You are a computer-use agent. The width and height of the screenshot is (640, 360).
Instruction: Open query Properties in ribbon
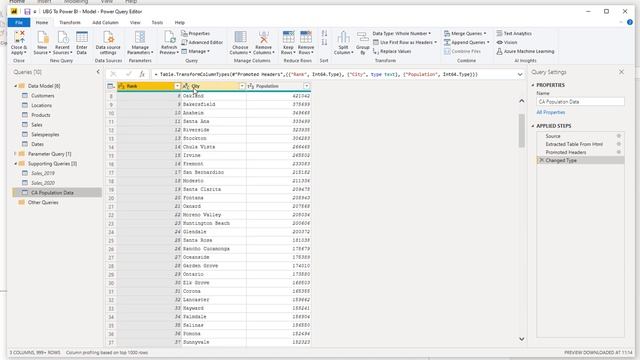[x=196, y=33]
